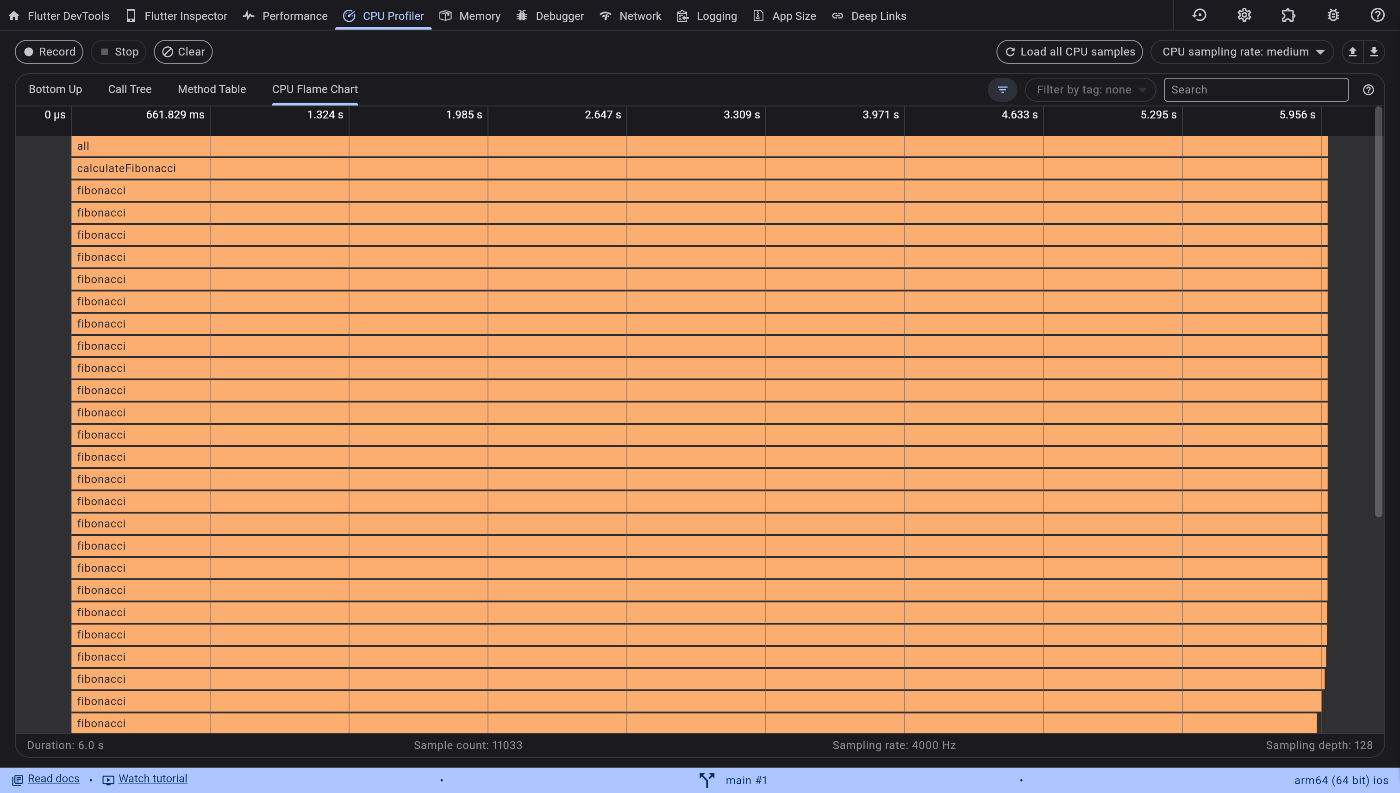The height and width of the screenshot is (793, 1400).
Task: Stop the CPU profile recording
Action: 119,52
